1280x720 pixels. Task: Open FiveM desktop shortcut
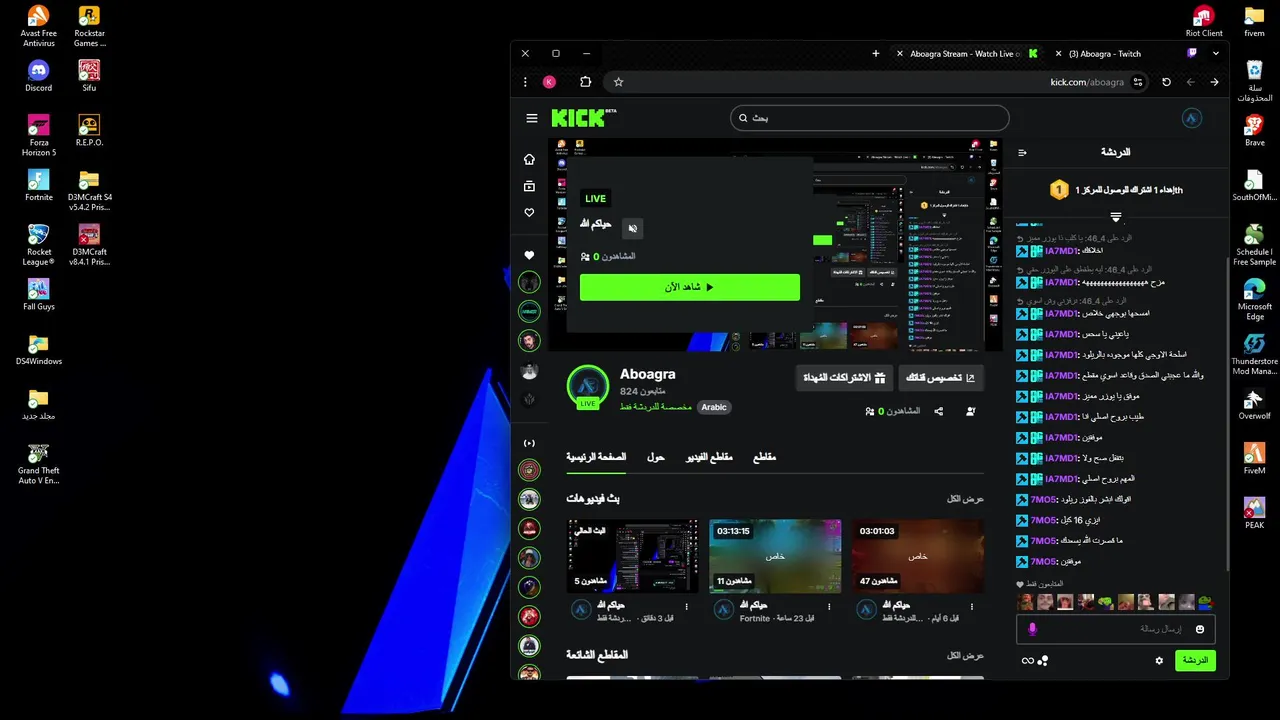(1254, 458)
